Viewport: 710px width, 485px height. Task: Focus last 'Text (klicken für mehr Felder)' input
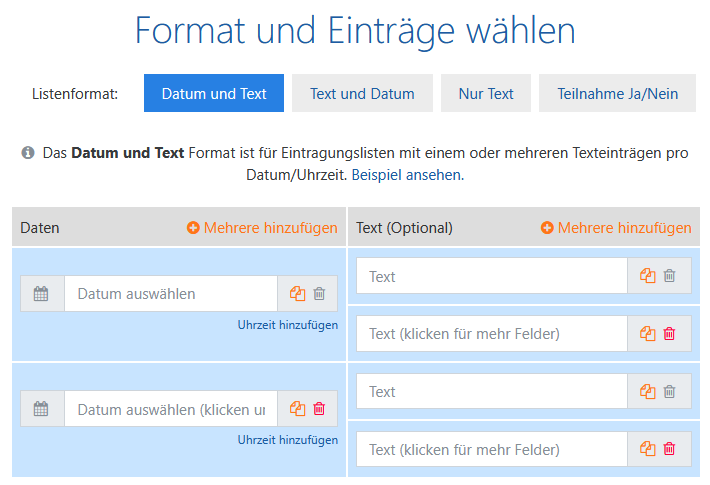(x=492, y=449)
